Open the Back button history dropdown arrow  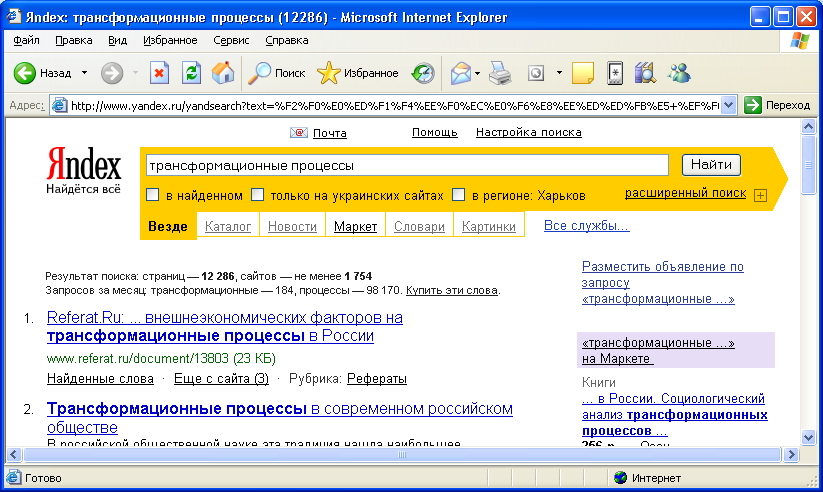coord(84,73)
